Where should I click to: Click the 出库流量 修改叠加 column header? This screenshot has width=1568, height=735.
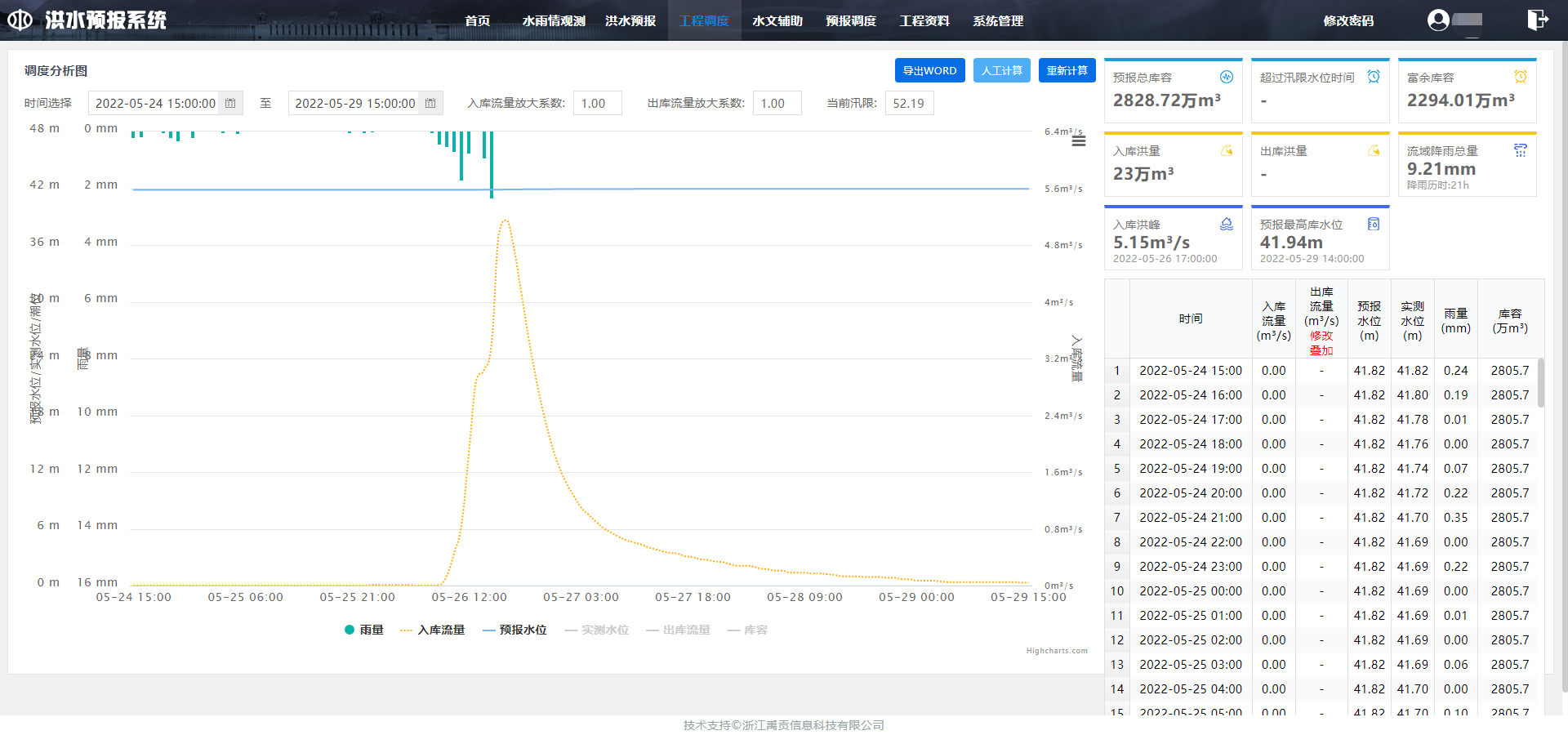1321,320
